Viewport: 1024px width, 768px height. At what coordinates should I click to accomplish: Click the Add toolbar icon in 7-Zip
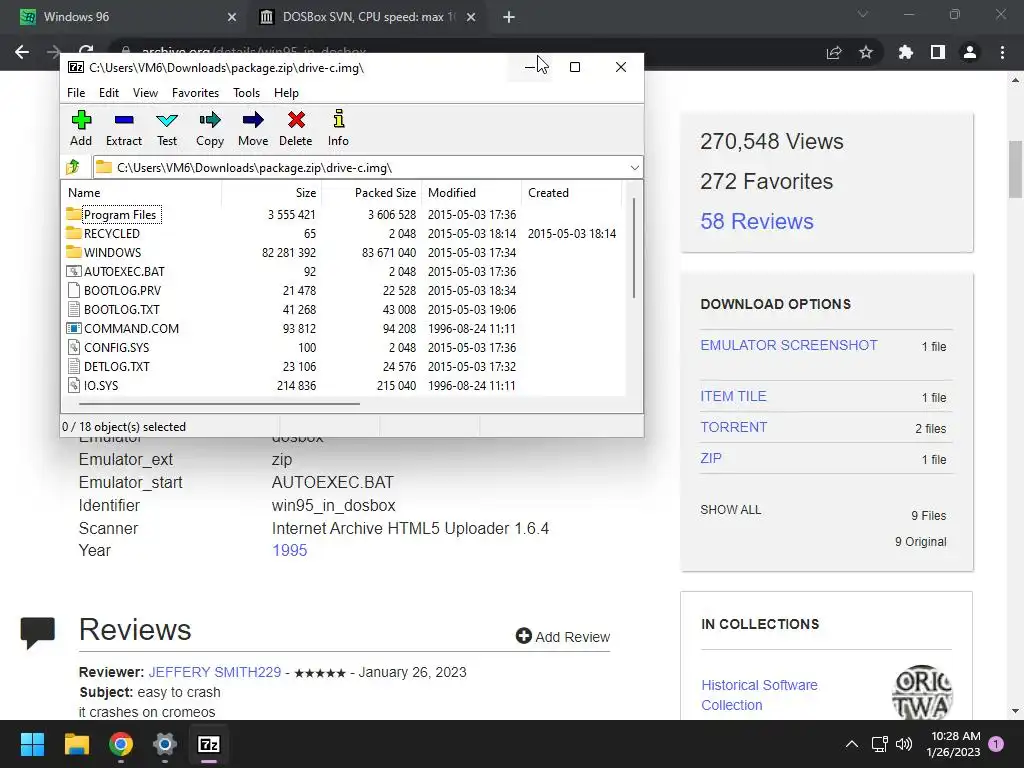click(81, 120)
